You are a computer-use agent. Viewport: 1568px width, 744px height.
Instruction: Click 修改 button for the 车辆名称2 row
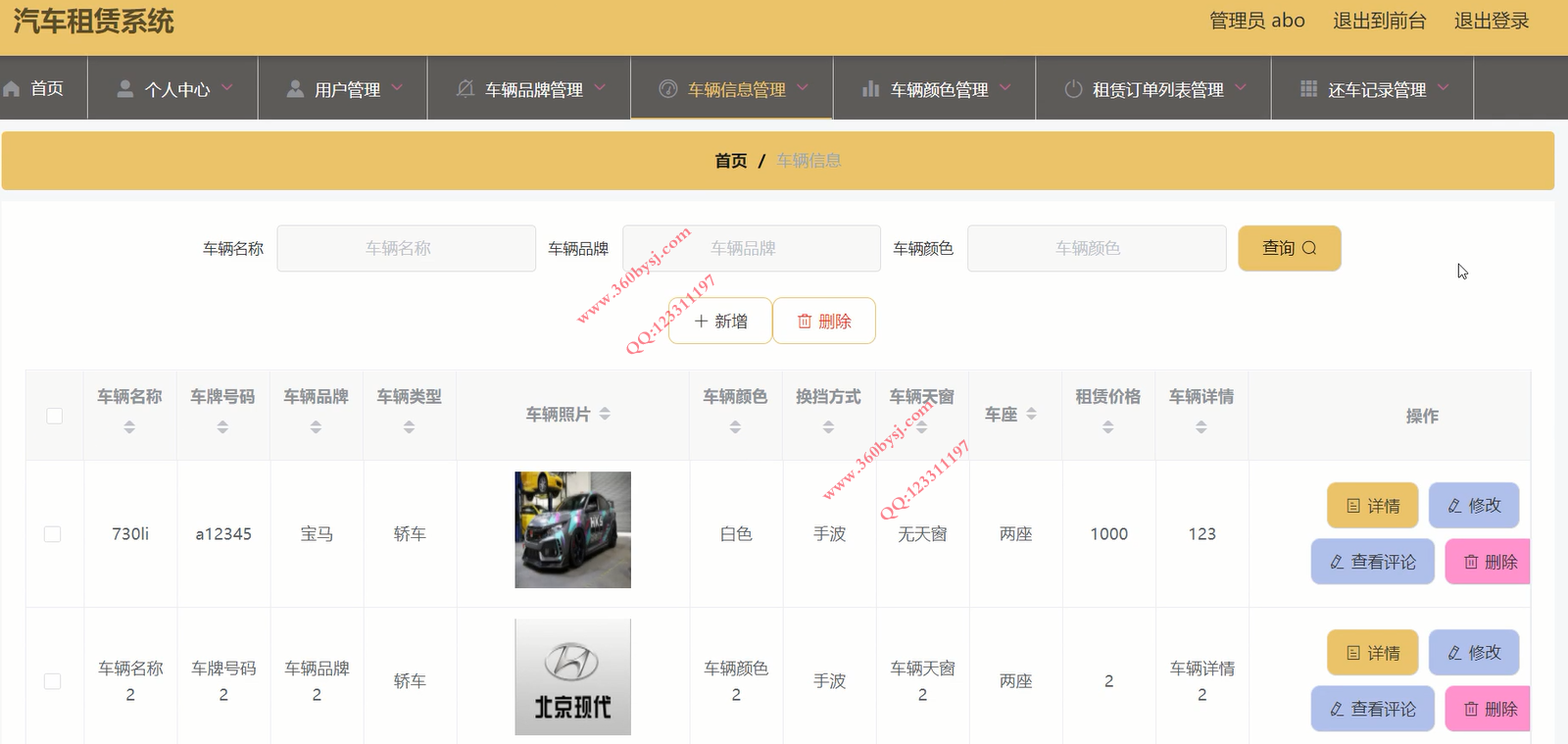pos(1474,653)
